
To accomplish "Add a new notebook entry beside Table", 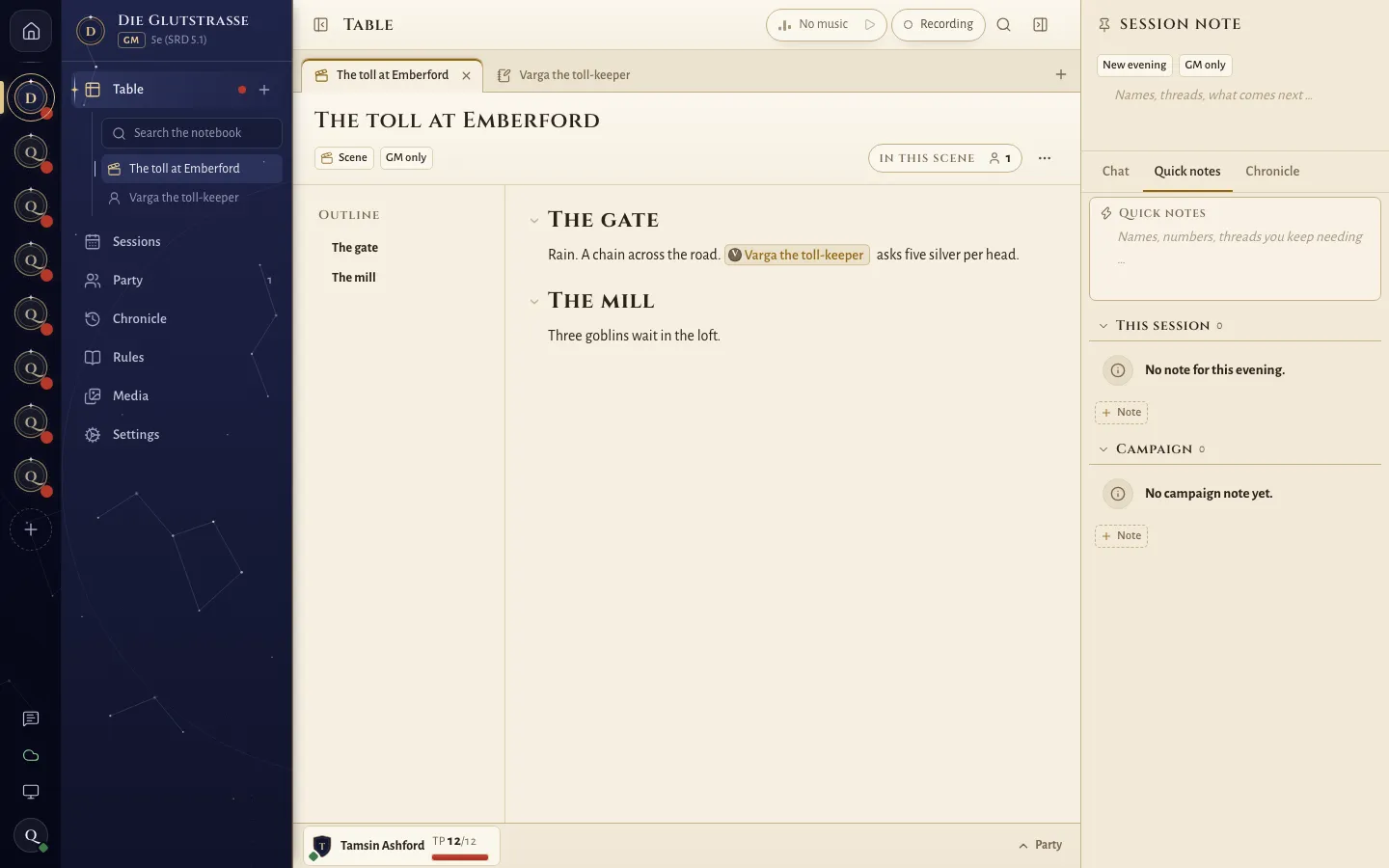I will pos(264,90).
